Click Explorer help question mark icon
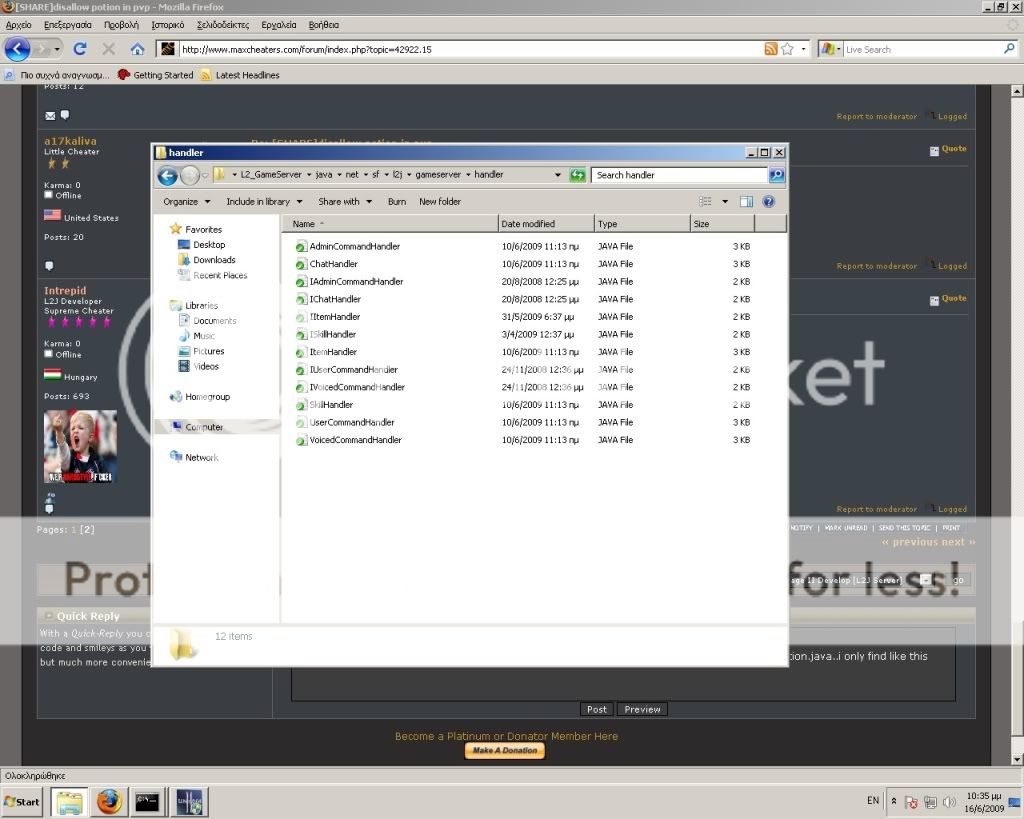This screenshot has width=1024, height=819. [768, 202]
